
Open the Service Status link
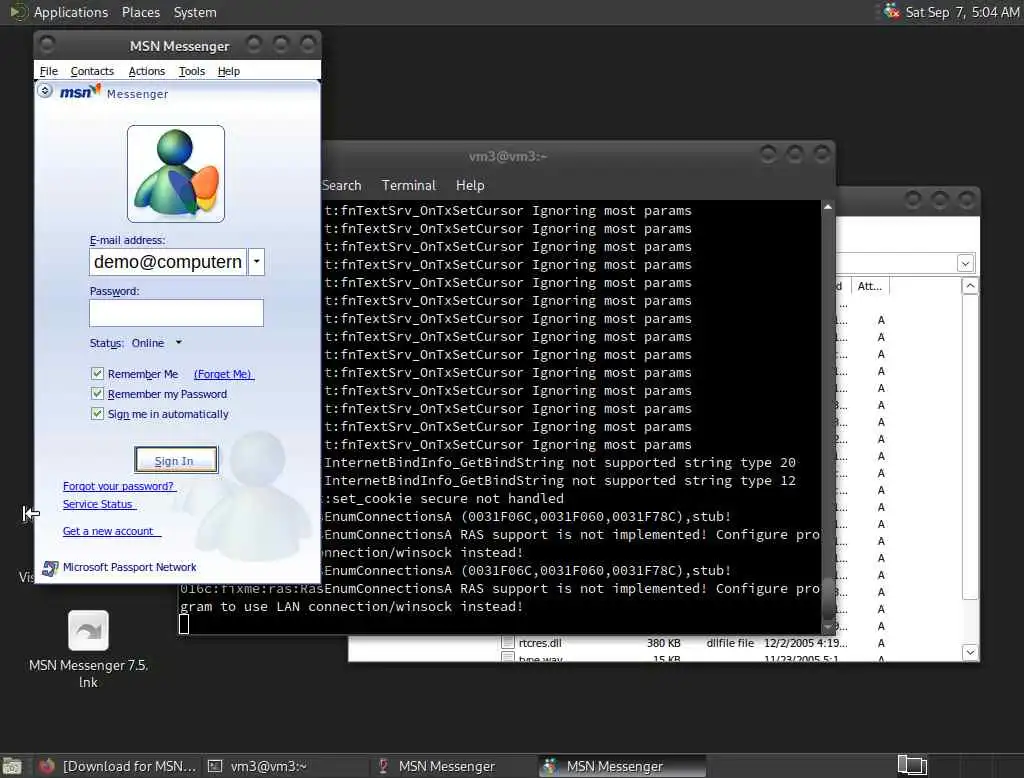(x=99, y=504)
